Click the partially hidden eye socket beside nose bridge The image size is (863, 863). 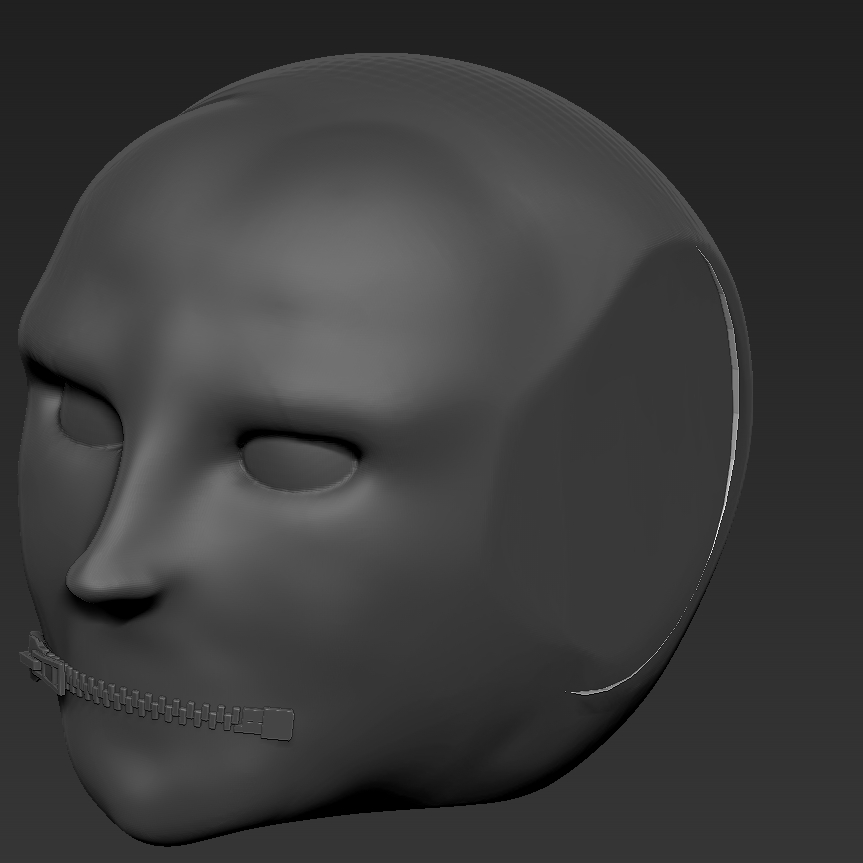pos(89,415)
